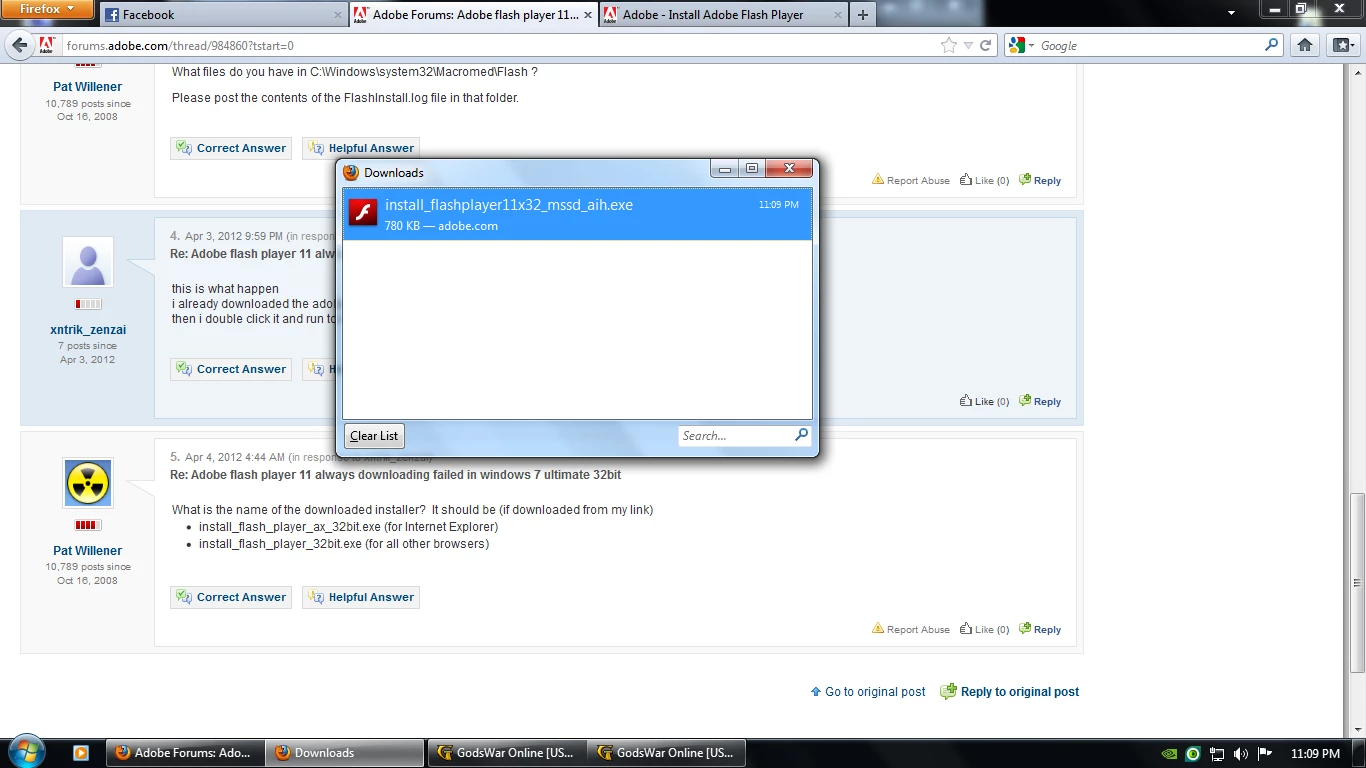Click the Adobe site identity icon
Image resolution: width=1366 pixels, height=768 pixels.
tap(46, 45)
